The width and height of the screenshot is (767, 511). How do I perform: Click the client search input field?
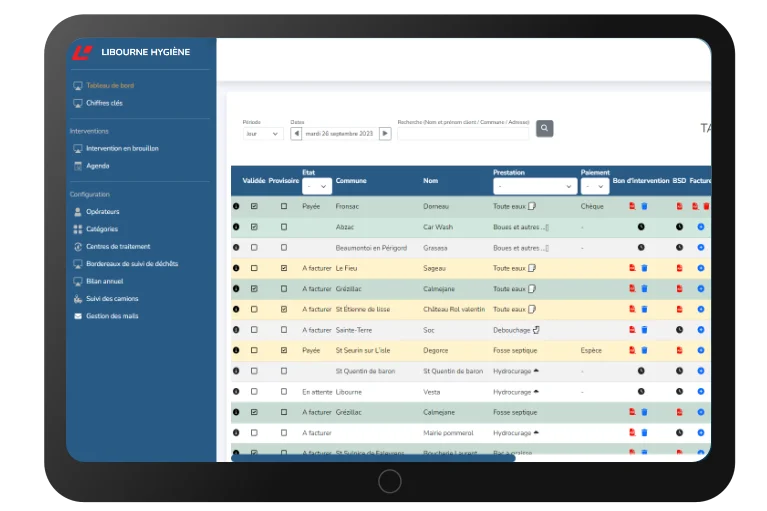pos(463,134)
